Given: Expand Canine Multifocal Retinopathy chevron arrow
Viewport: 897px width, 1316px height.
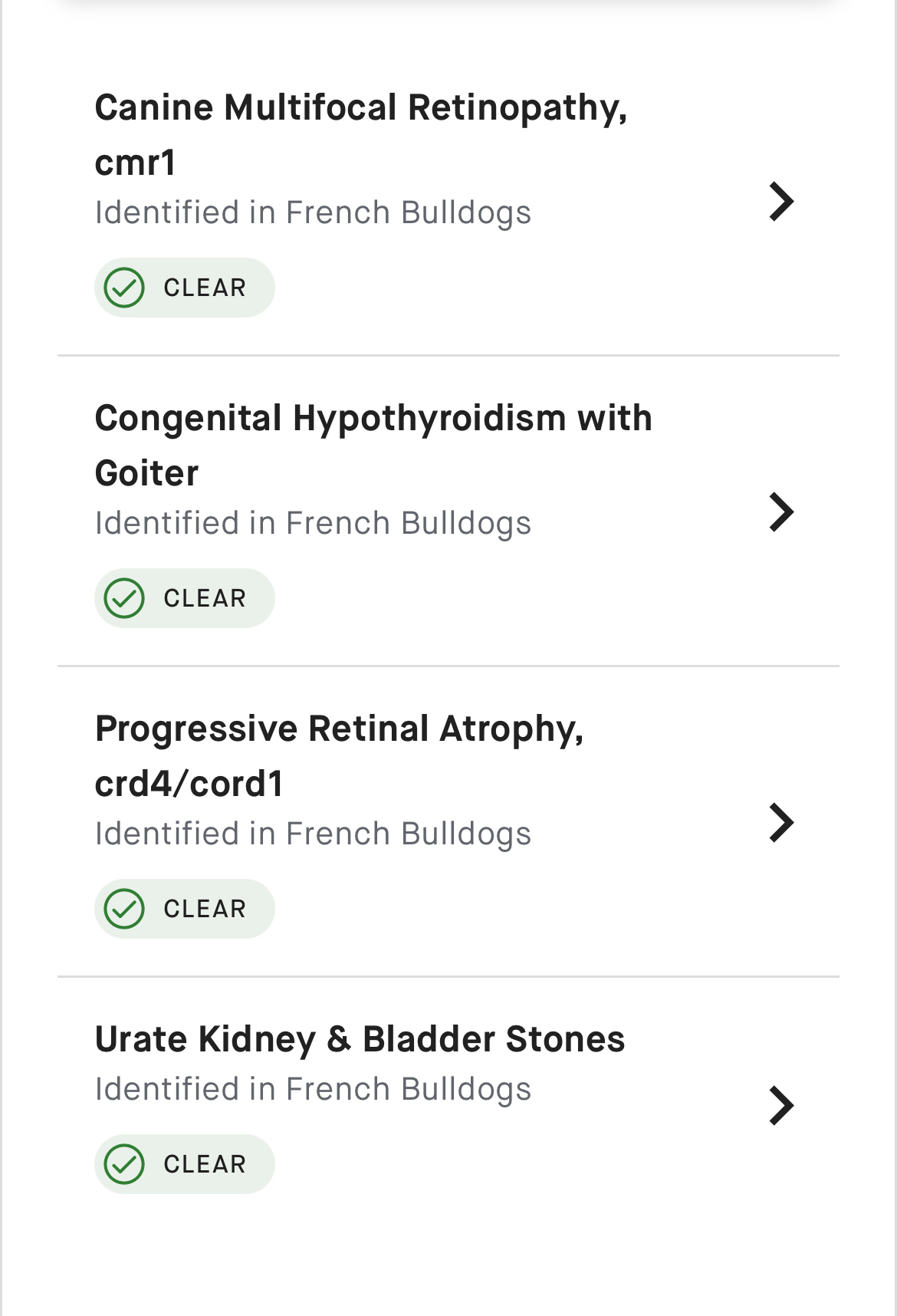Looking at the screenshot, I should pyautogui.click(x=781, y=202).
